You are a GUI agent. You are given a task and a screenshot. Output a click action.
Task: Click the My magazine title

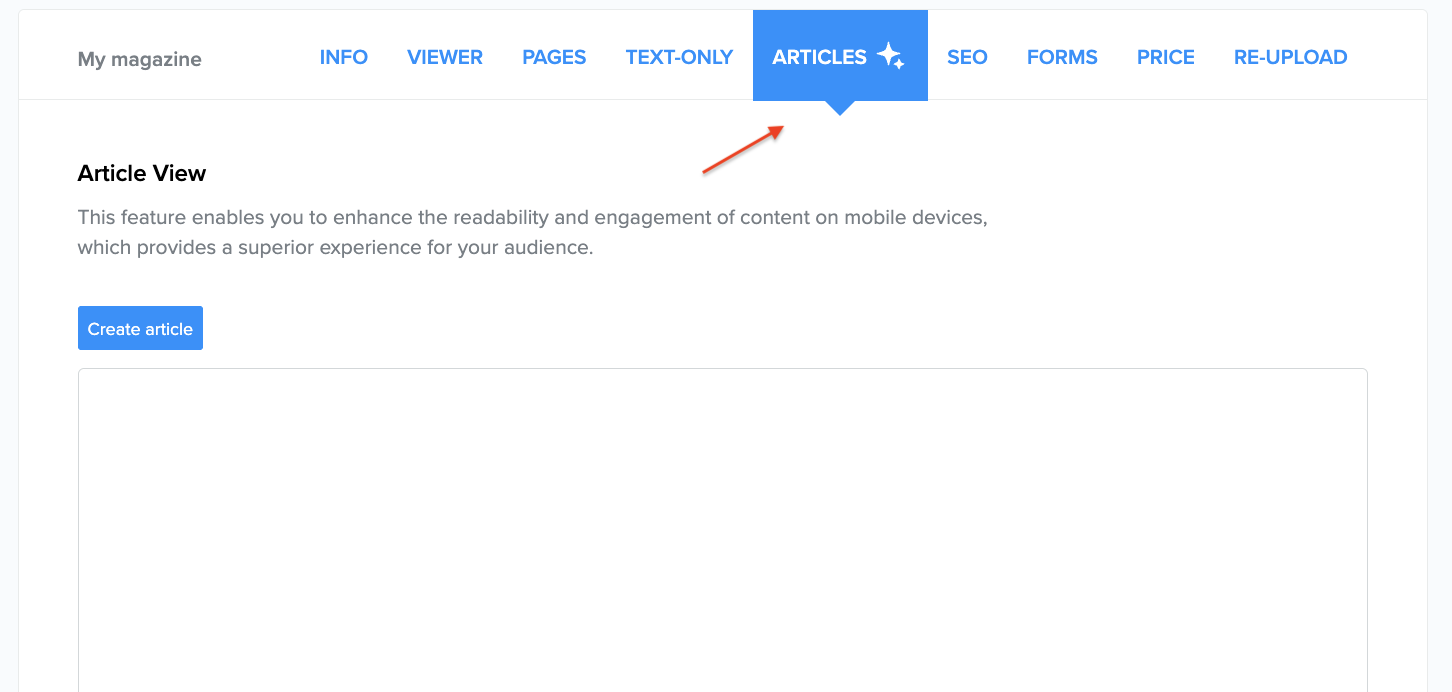[139, 59]
